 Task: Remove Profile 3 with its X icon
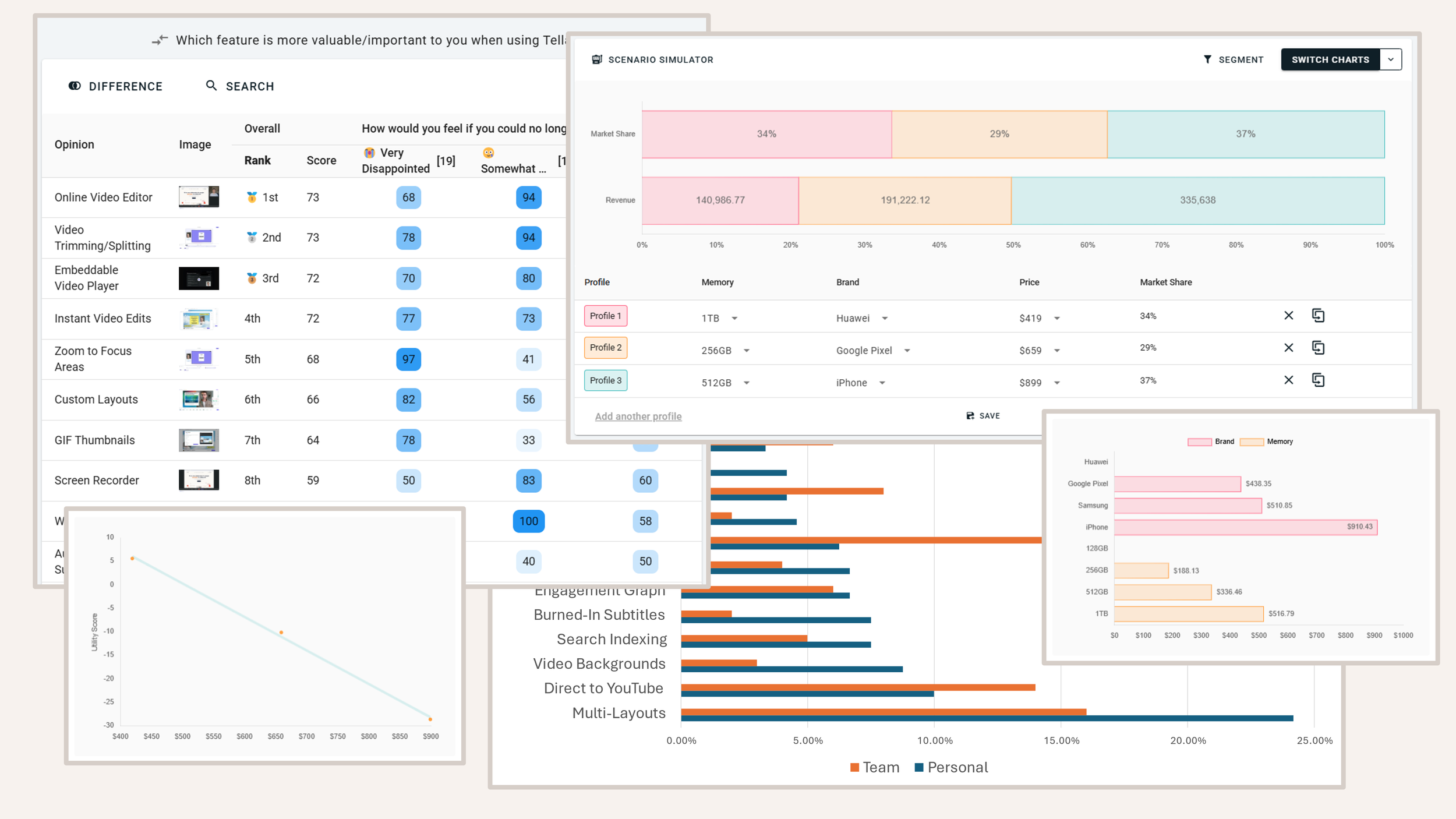pos(1288,380)
